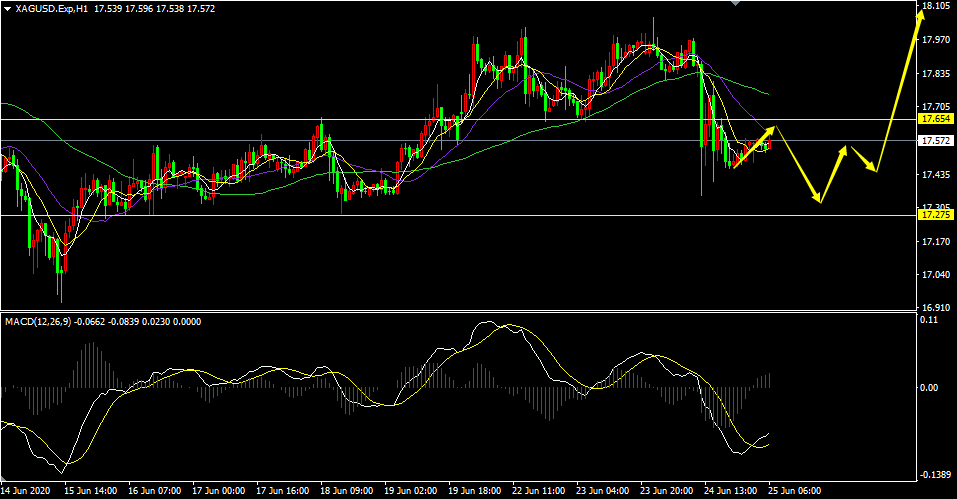Click the 0.00 value on MACD scale

930,387
